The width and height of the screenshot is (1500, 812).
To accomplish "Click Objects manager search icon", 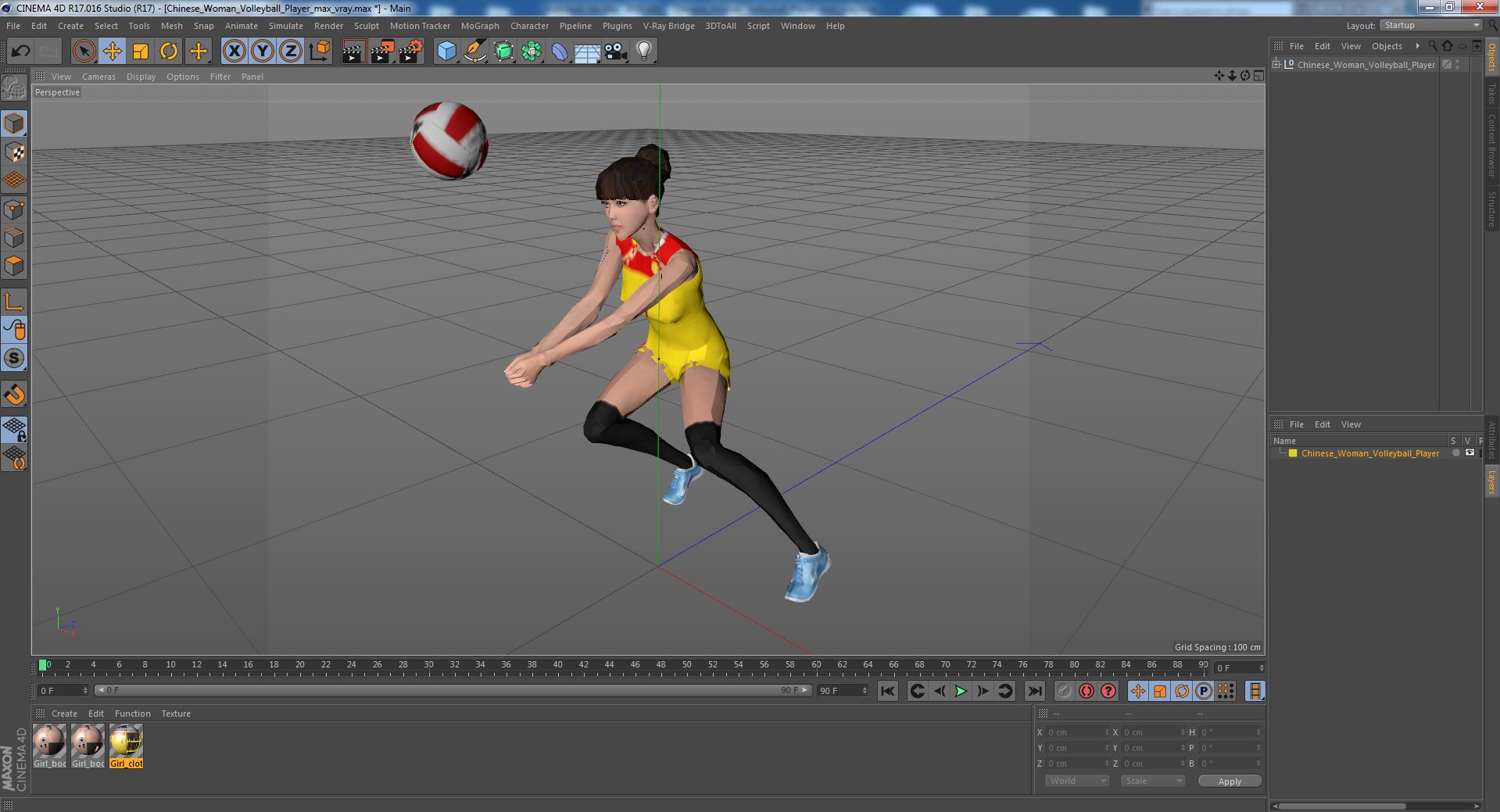I will 1433,46.
